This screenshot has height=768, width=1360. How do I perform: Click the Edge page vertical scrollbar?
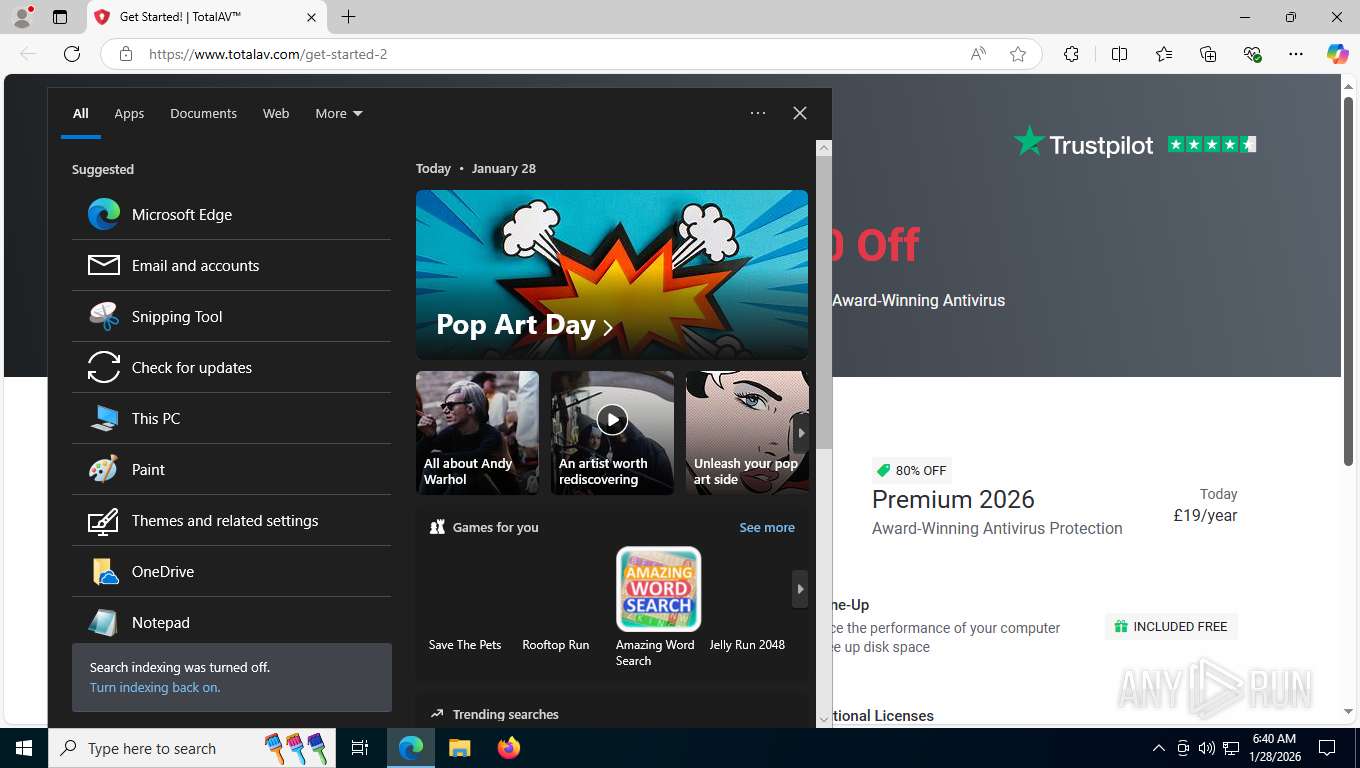[x=1348, y=280]
